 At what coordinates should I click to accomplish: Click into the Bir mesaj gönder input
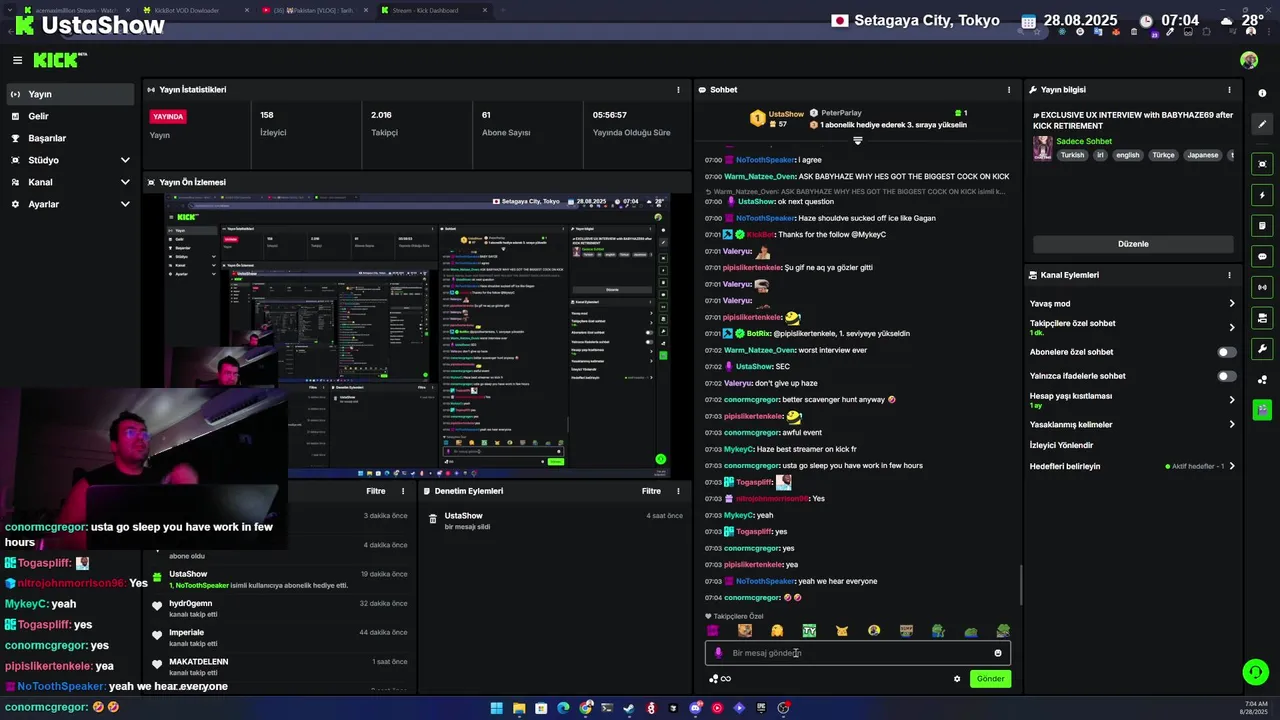point(858,653)
